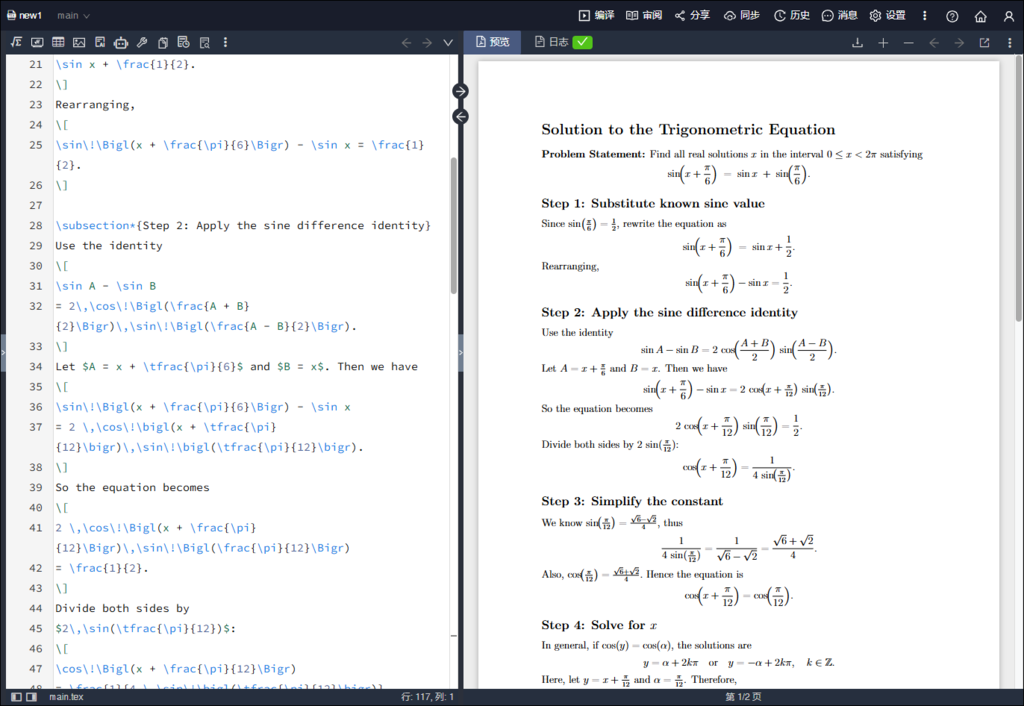The height and width of the screenshot is (706, 1024).
Task: Click 编译 to compile the document
Action: point(596,15)
